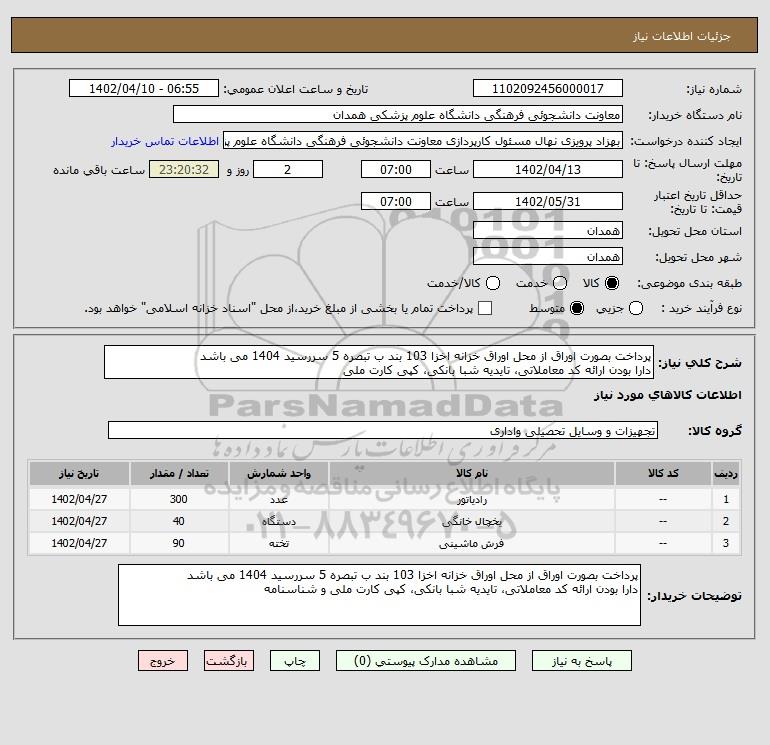The image size is (770, 745).
Task: Click the remaining days field showing 2
Action: 288,169
